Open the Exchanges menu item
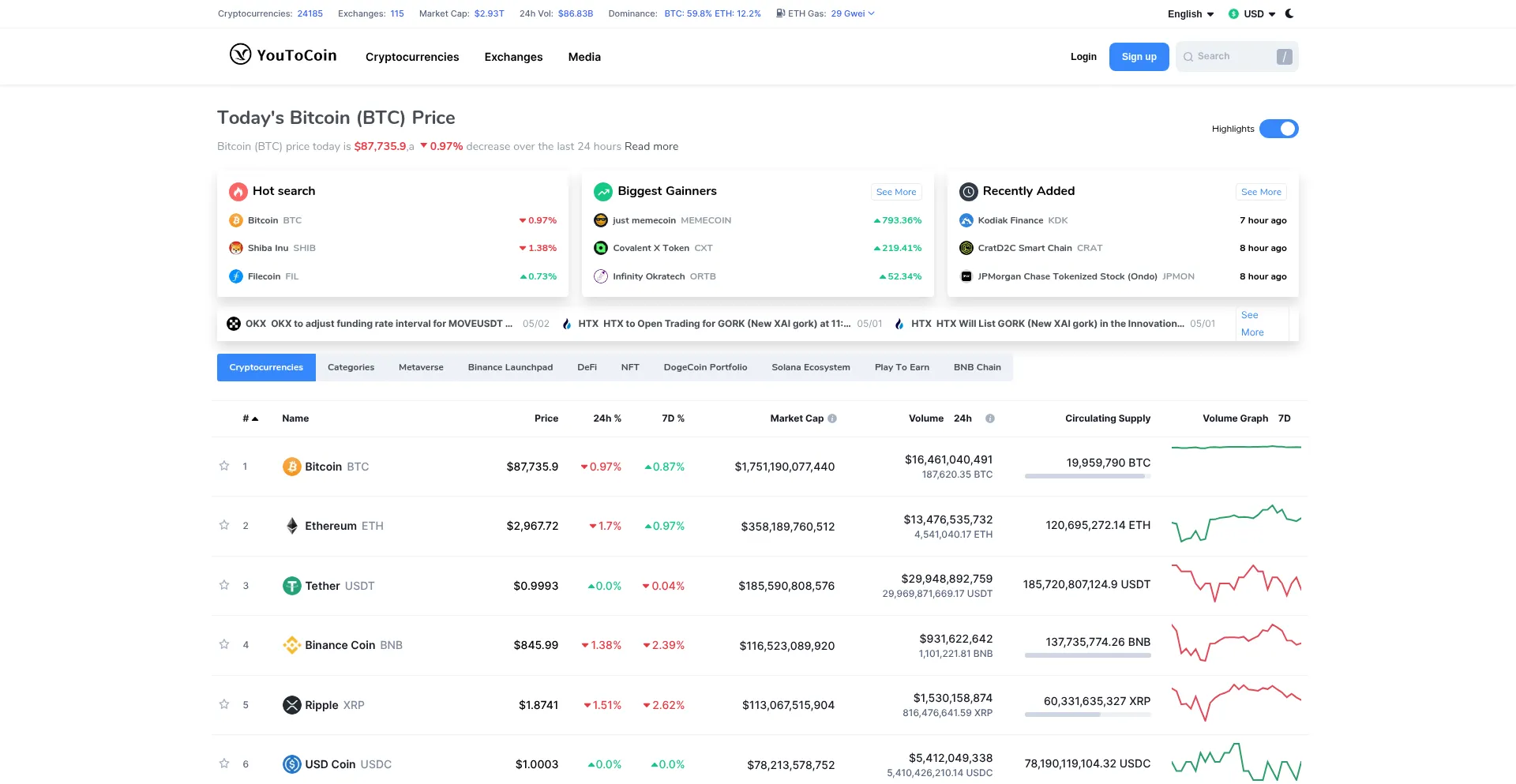The width and height of the screenshot is (1516, 784). coord(513,56)
